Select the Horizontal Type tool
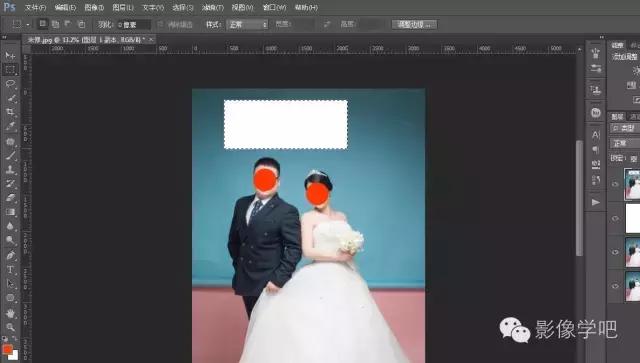The width and height of the screenshot is (640, 363). point(10,270)
